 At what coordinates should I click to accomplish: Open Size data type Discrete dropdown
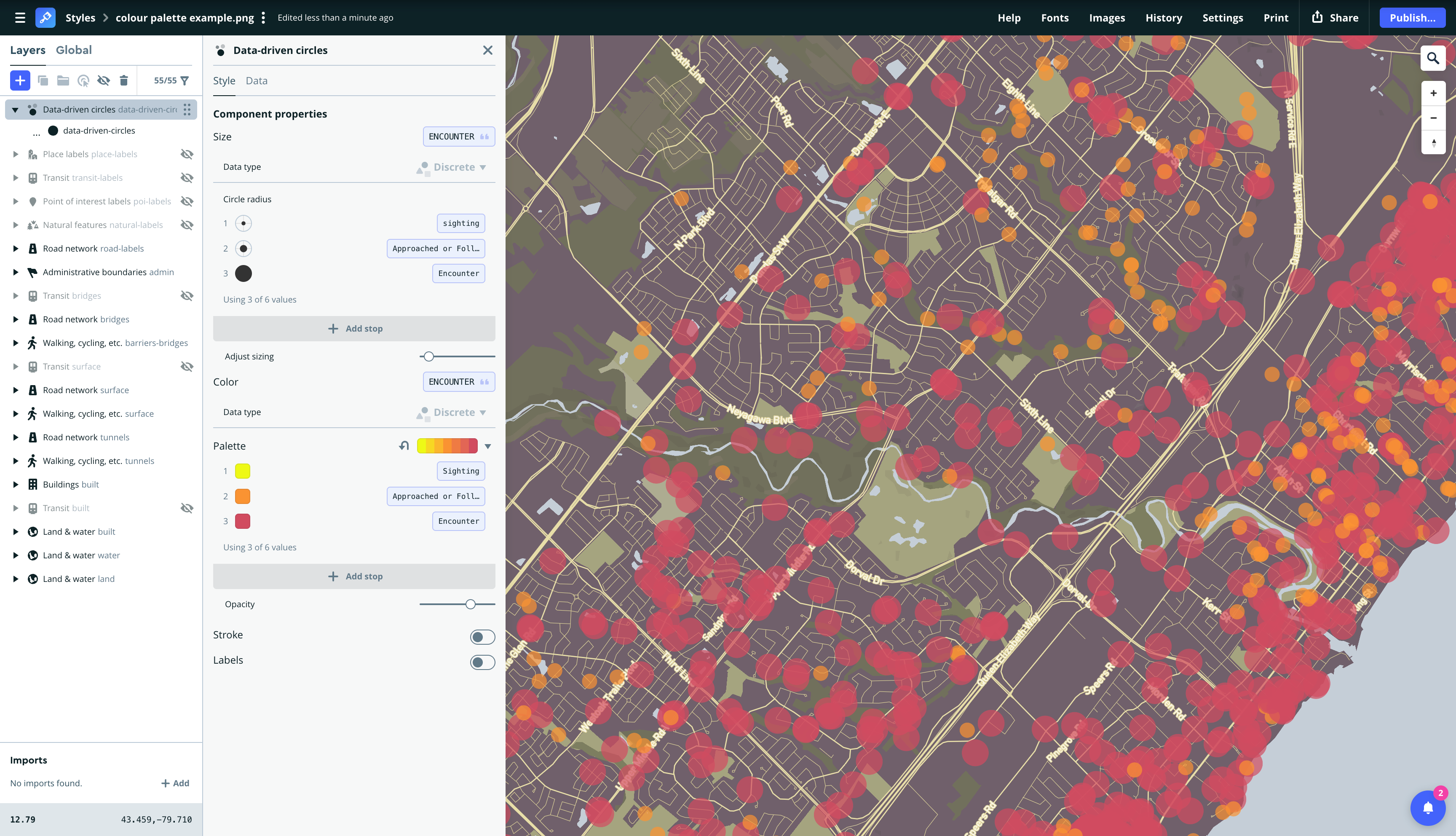(x=459, y=167)
